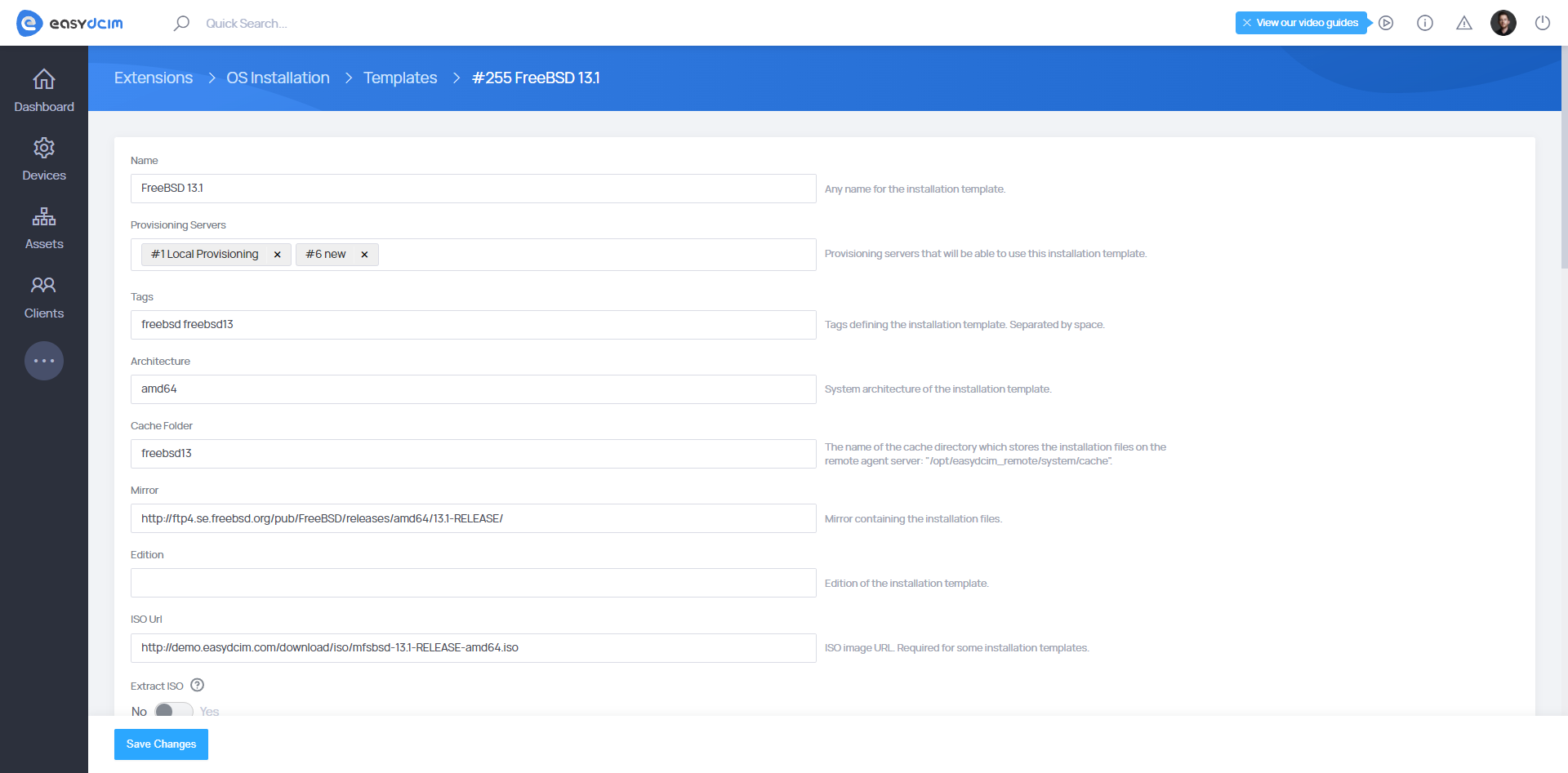The height and width of the screenshot is (773, 1568).
Task: Click the '#255 FreeBSD 13.1' breadcrumb title
Action: 536,78
